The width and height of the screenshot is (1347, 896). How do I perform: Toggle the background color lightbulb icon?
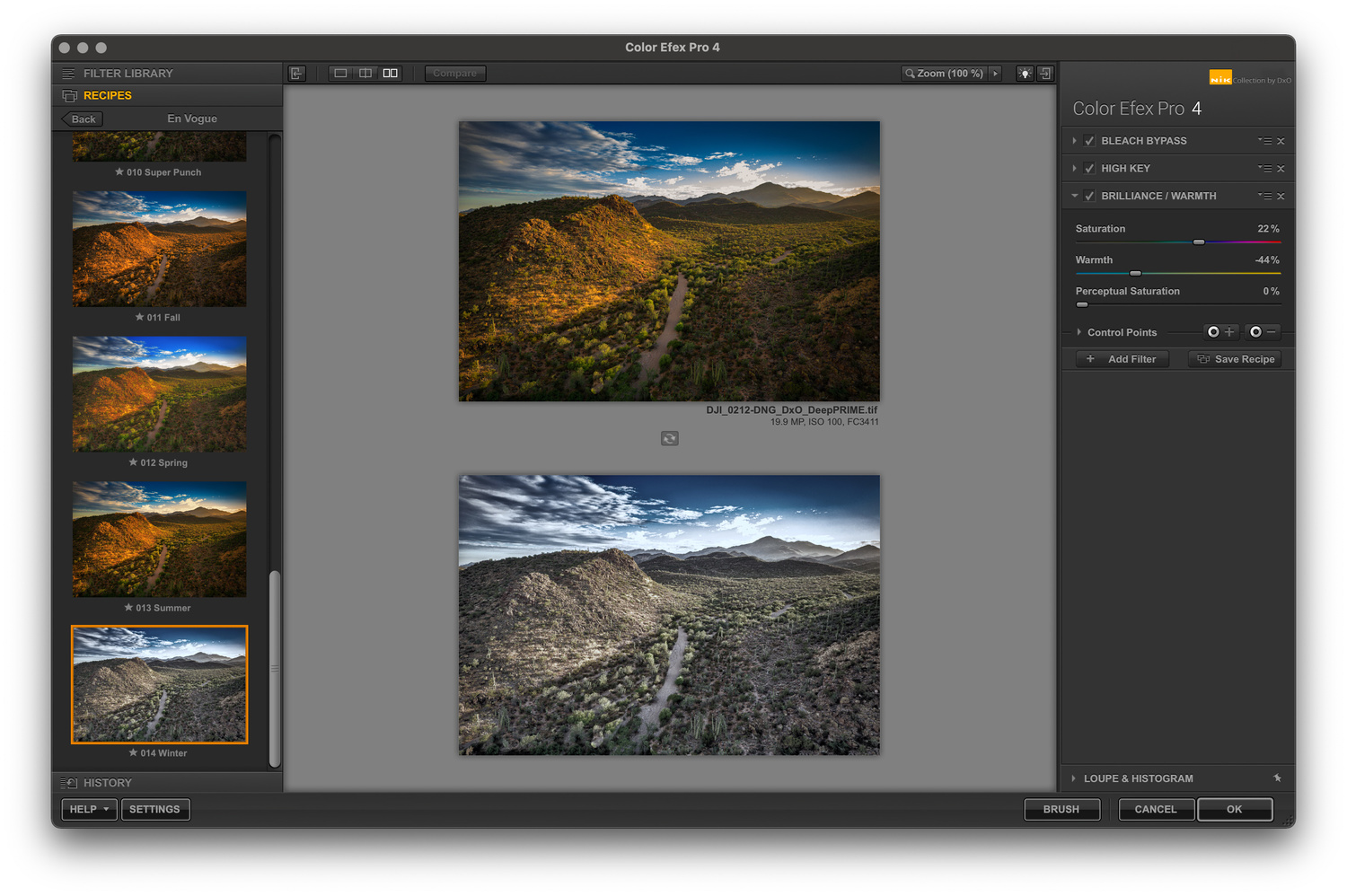[x=1024, y=74]
